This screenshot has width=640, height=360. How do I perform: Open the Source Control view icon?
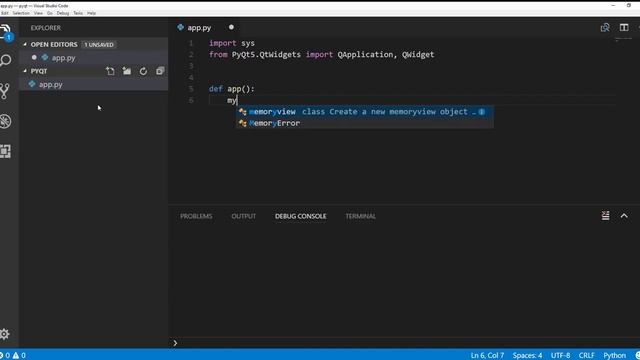[5, 91]
